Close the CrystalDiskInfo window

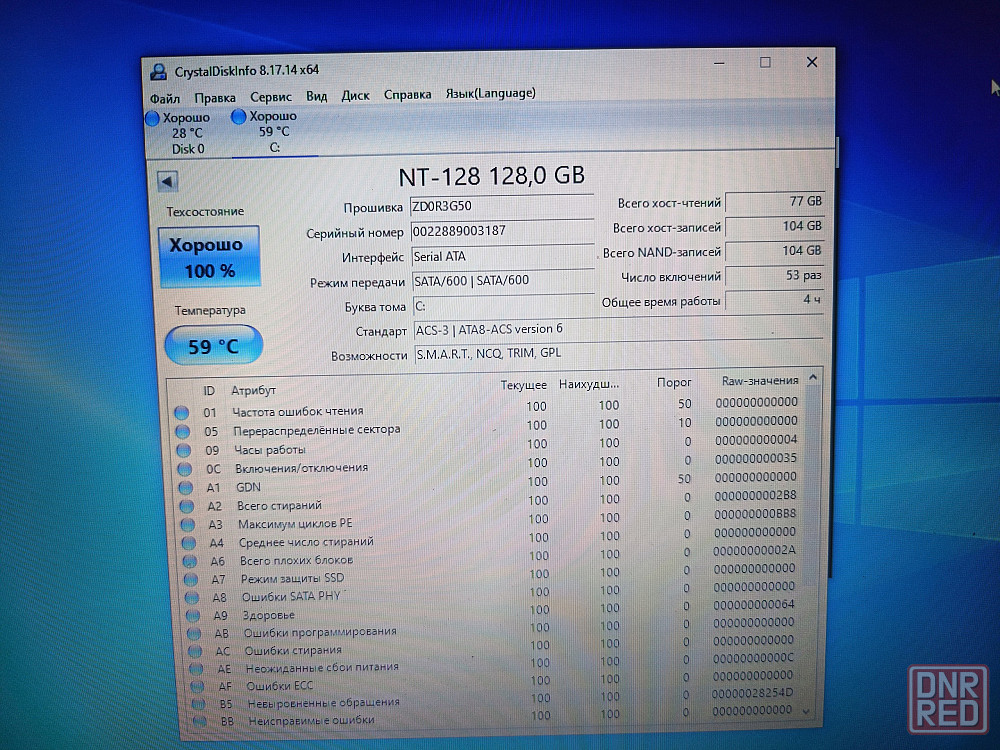click(x=812, y=62)
